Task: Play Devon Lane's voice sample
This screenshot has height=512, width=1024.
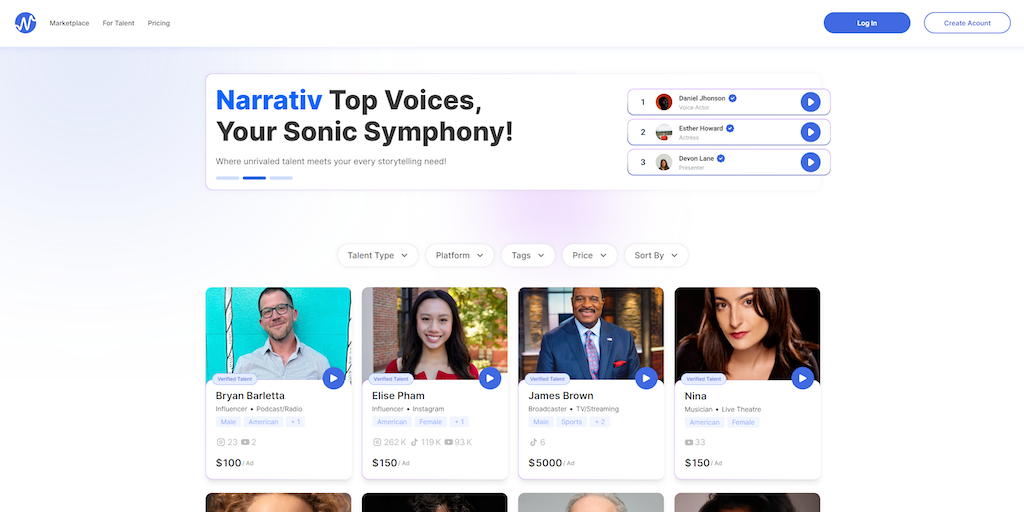Action: pyautogui.click(x=810, y=162)
